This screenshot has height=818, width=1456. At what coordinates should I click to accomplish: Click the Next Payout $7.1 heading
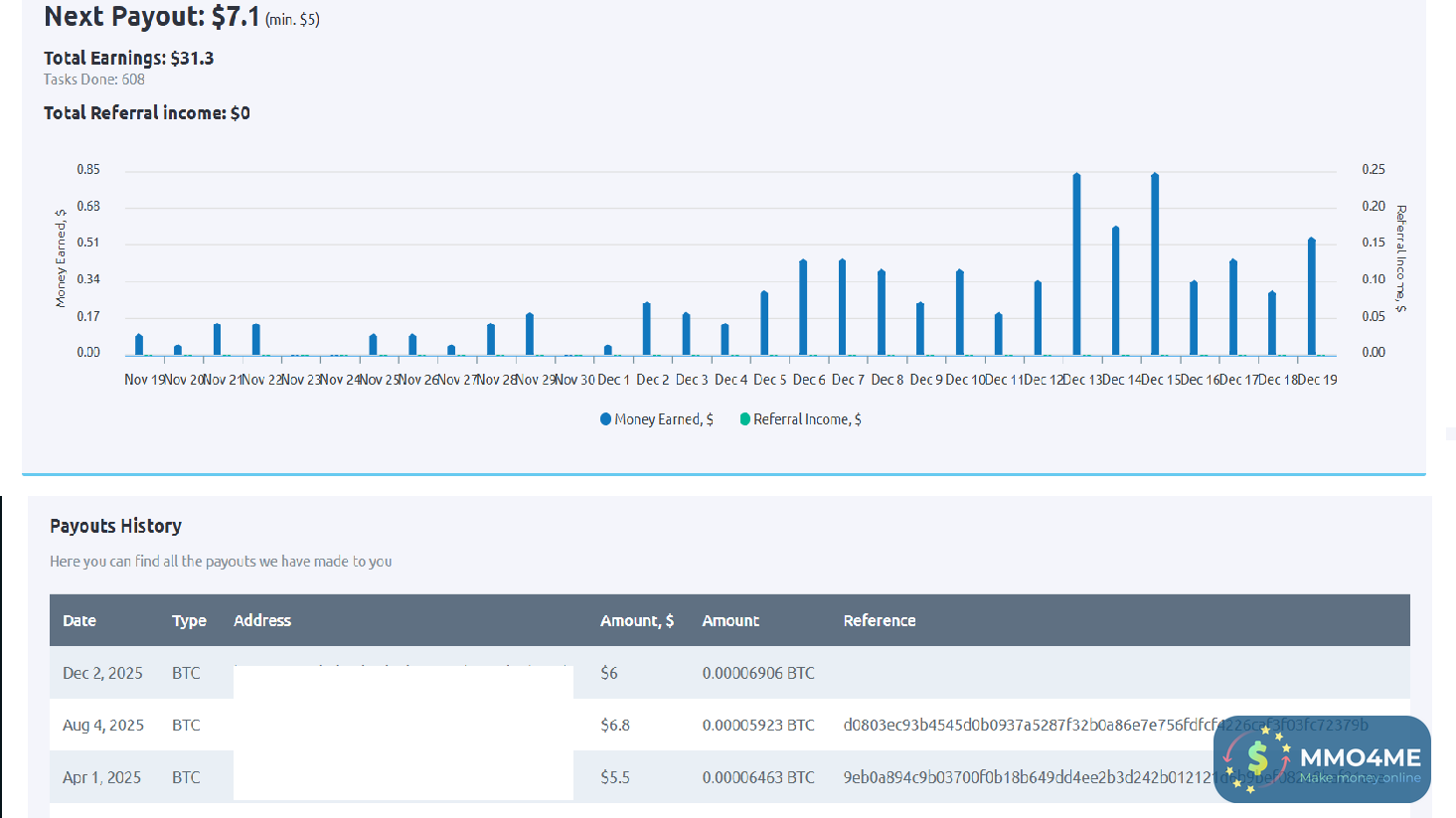click(x=152, y=17)
